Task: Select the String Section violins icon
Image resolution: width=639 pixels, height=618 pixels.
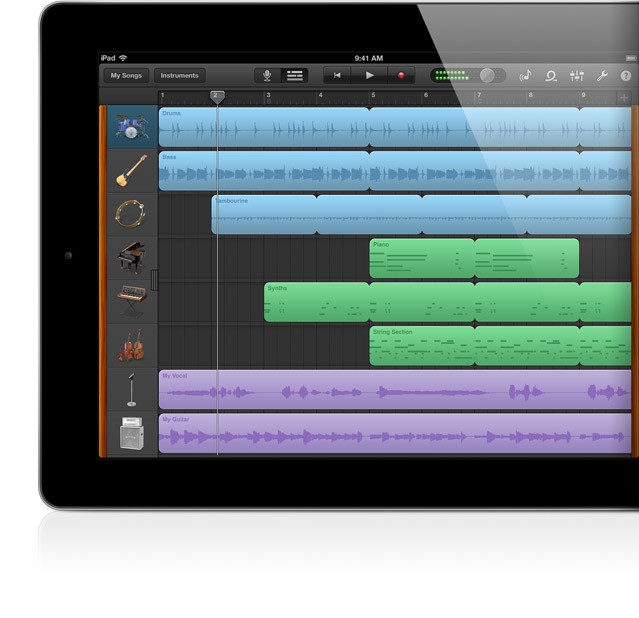Action: (131, 345)
